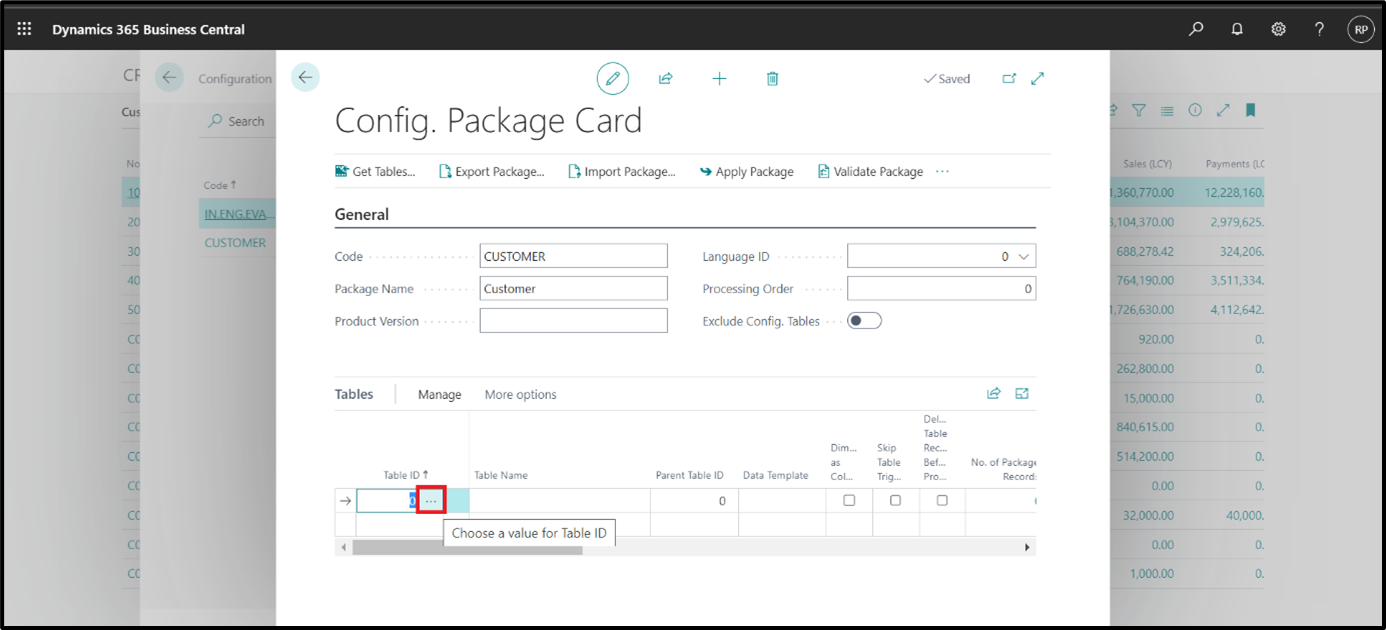Share the Tables subpage
This screenshot has height=630, width=1386.
click(993, 394)
